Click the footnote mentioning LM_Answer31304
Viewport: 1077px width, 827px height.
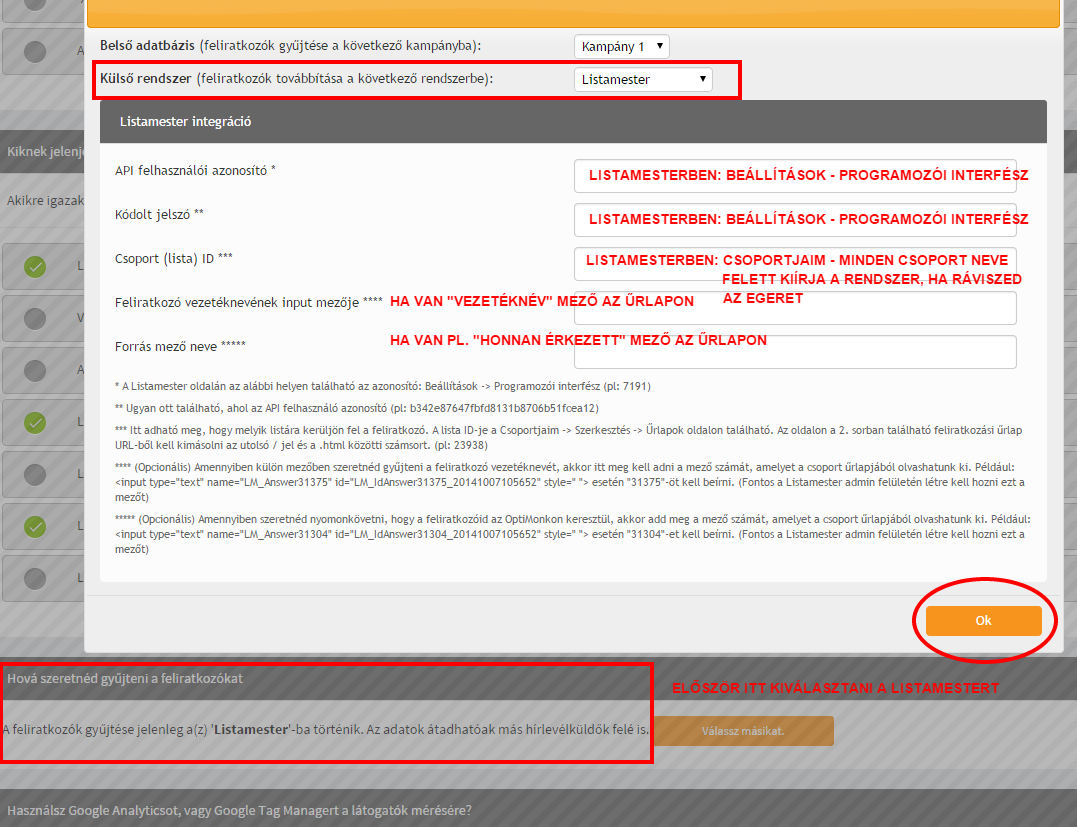click(x=573, y=534)
